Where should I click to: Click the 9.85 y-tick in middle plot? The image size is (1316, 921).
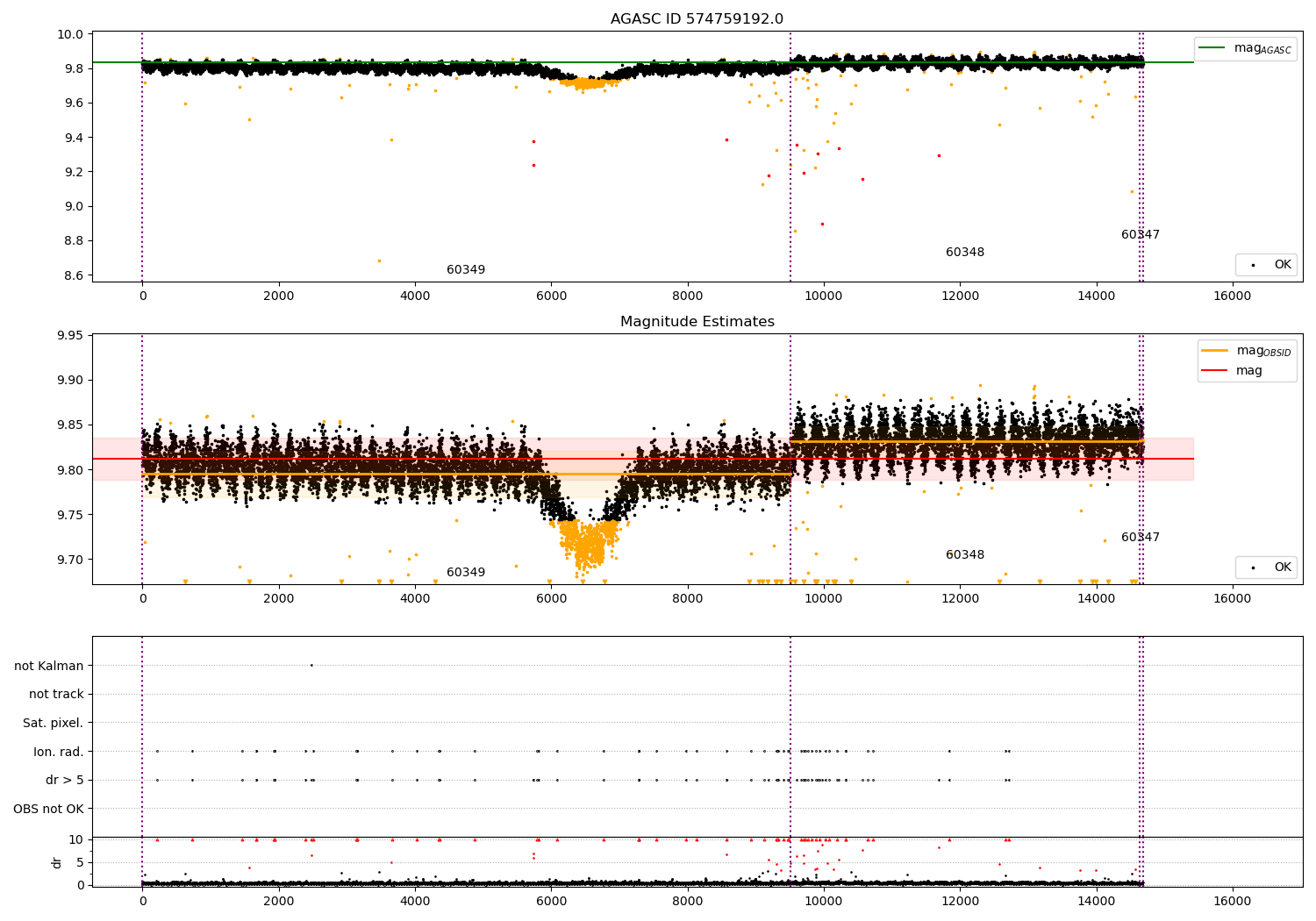69,425
